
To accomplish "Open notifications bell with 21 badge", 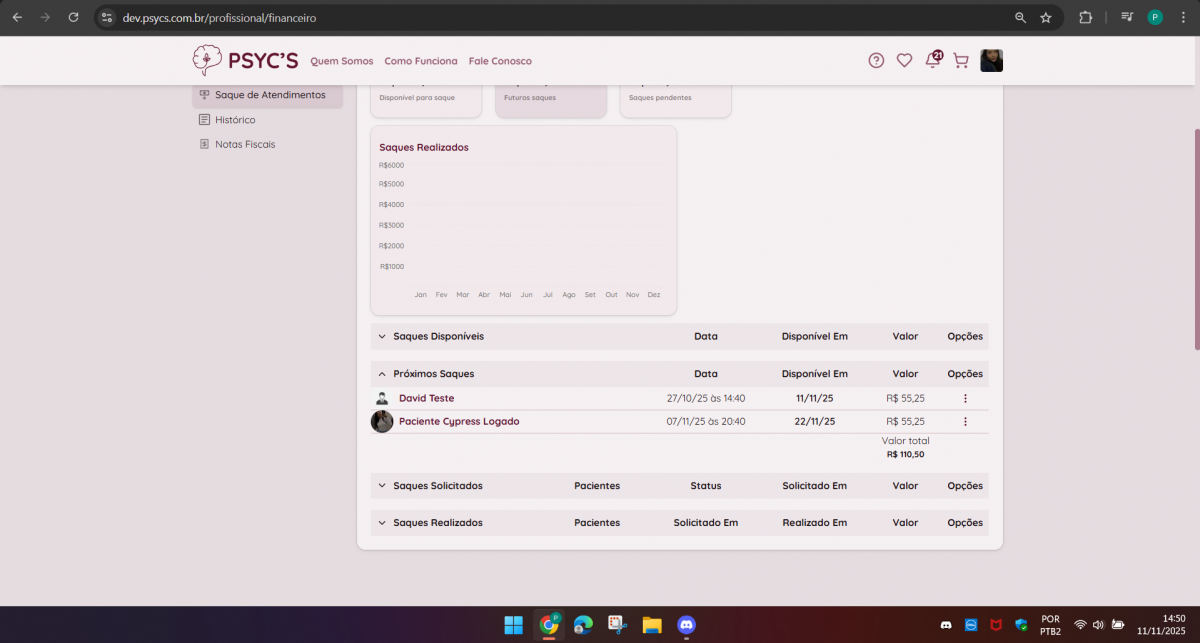I will tap(933, 60).
